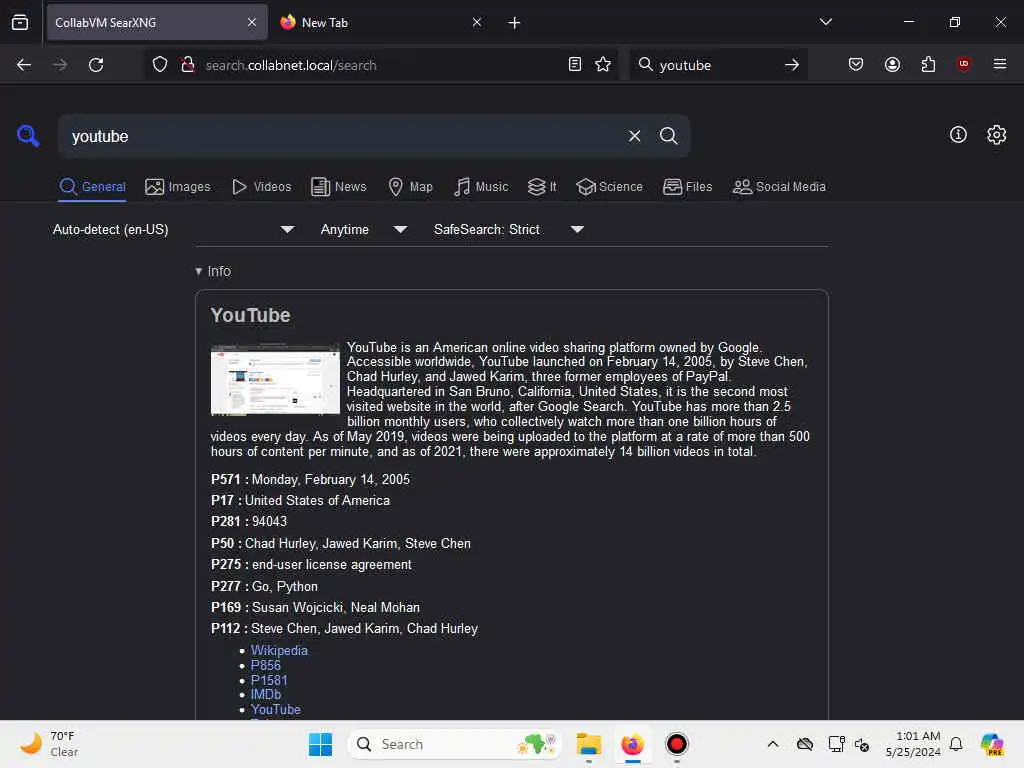Image resolution: width=1024 pixels, height=768 pixels.
Task: Submit search with the magnifier button
Action: [668, 136]
